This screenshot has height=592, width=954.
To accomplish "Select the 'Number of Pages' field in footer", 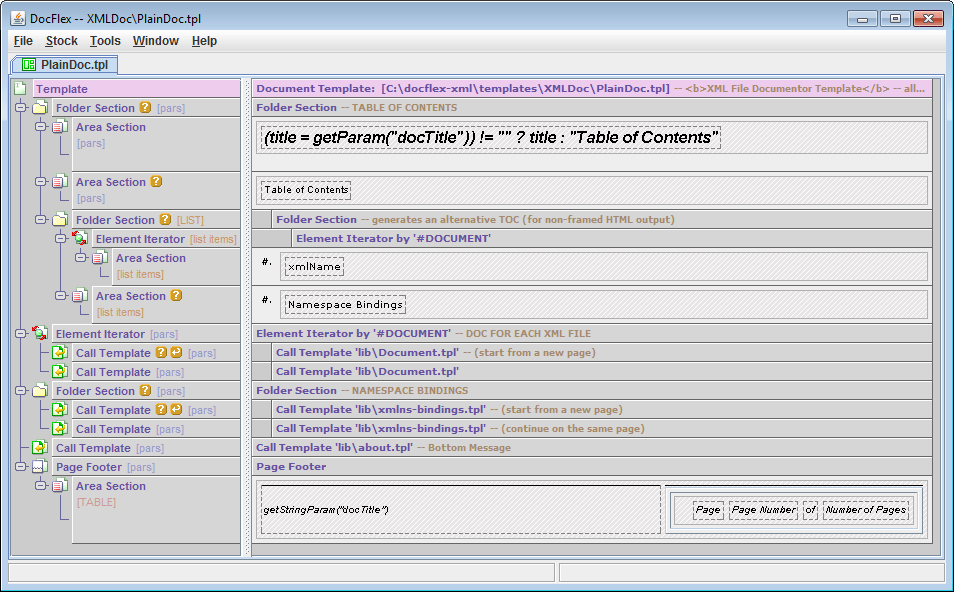I will (x=865, y=510).
